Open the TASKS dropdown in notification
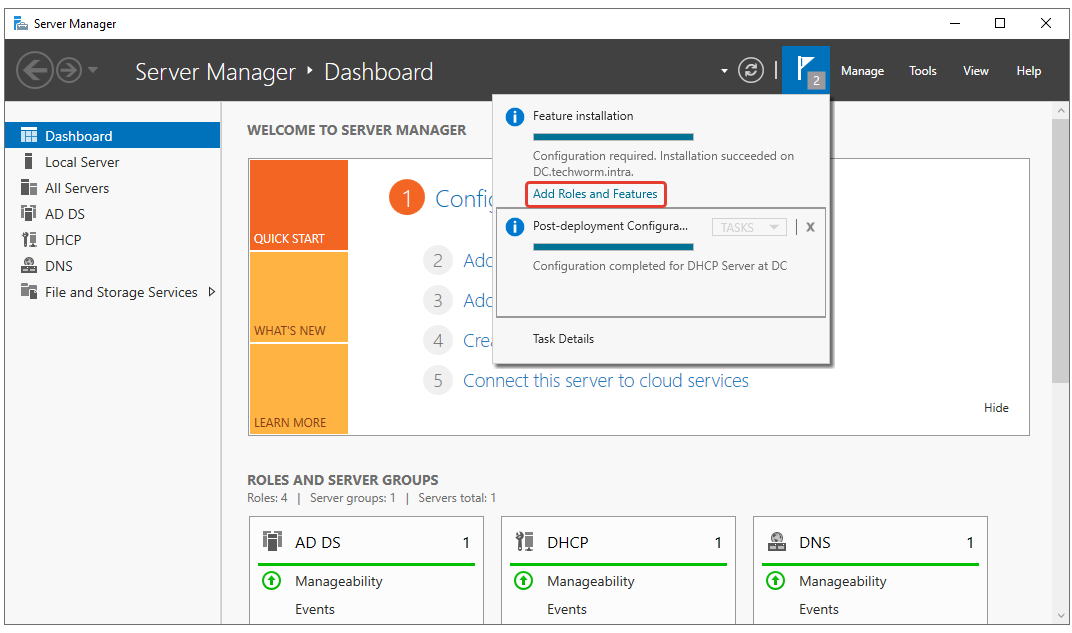This screenshot has height=633, width=1072. click(749, 227)
